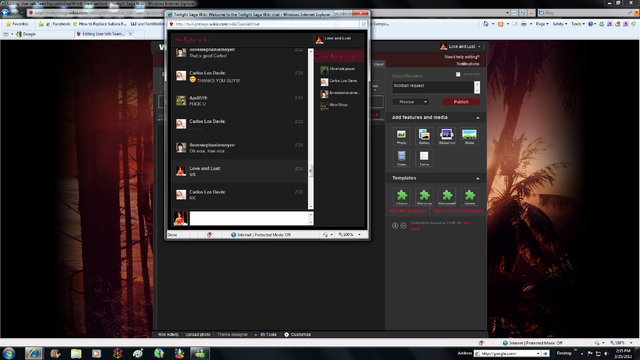The image size is (640, 360).
Task: Click the Publish button
Action: (x=461, y=102)
